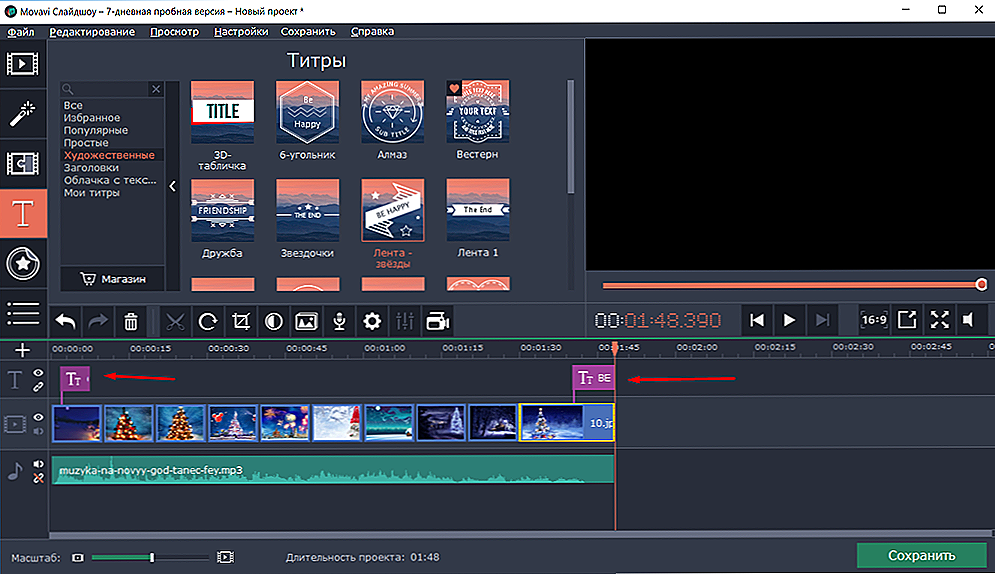Viewport: 995px width, 574px height.
Task: Open the Filters magic wand tab
Action: click(23, 114)
